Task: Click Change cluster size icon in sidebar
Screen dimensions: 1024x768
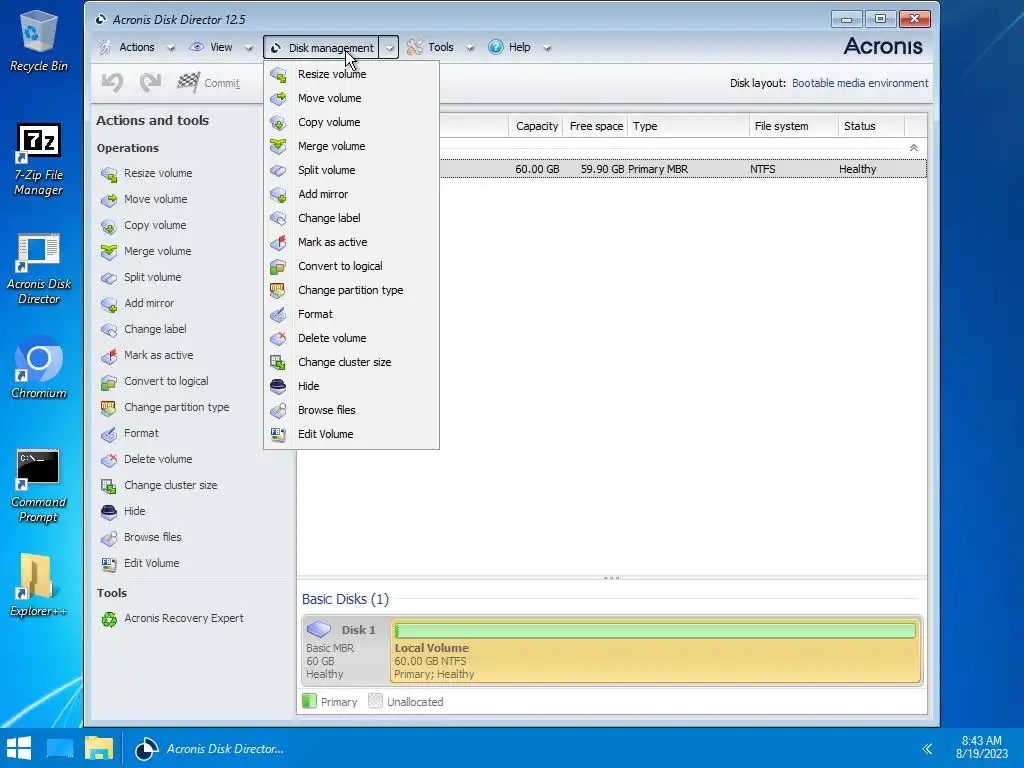Action: point(108,486)
